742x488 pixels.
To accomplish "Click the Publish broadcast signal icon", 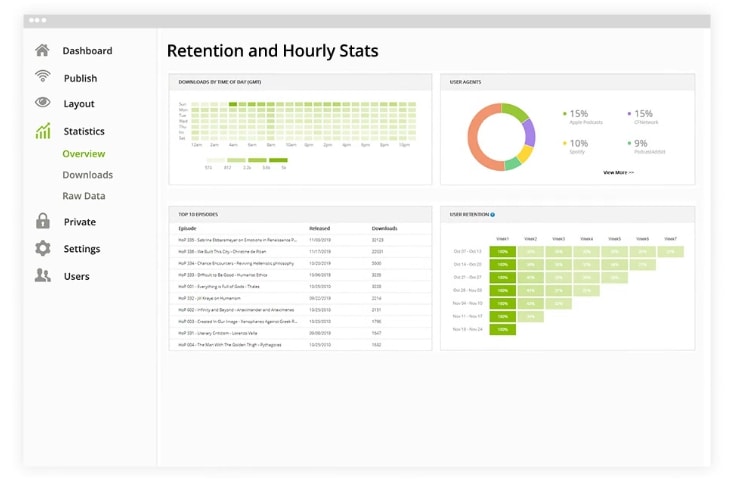I will (x=43, y=76).
